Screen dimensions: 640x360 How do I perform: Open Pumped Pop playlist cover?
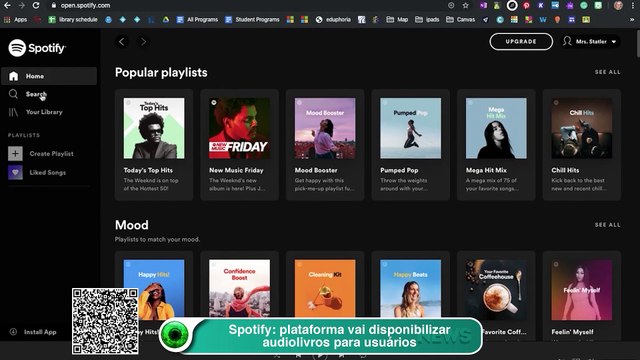pyautogui.click(x=411, y=128)
